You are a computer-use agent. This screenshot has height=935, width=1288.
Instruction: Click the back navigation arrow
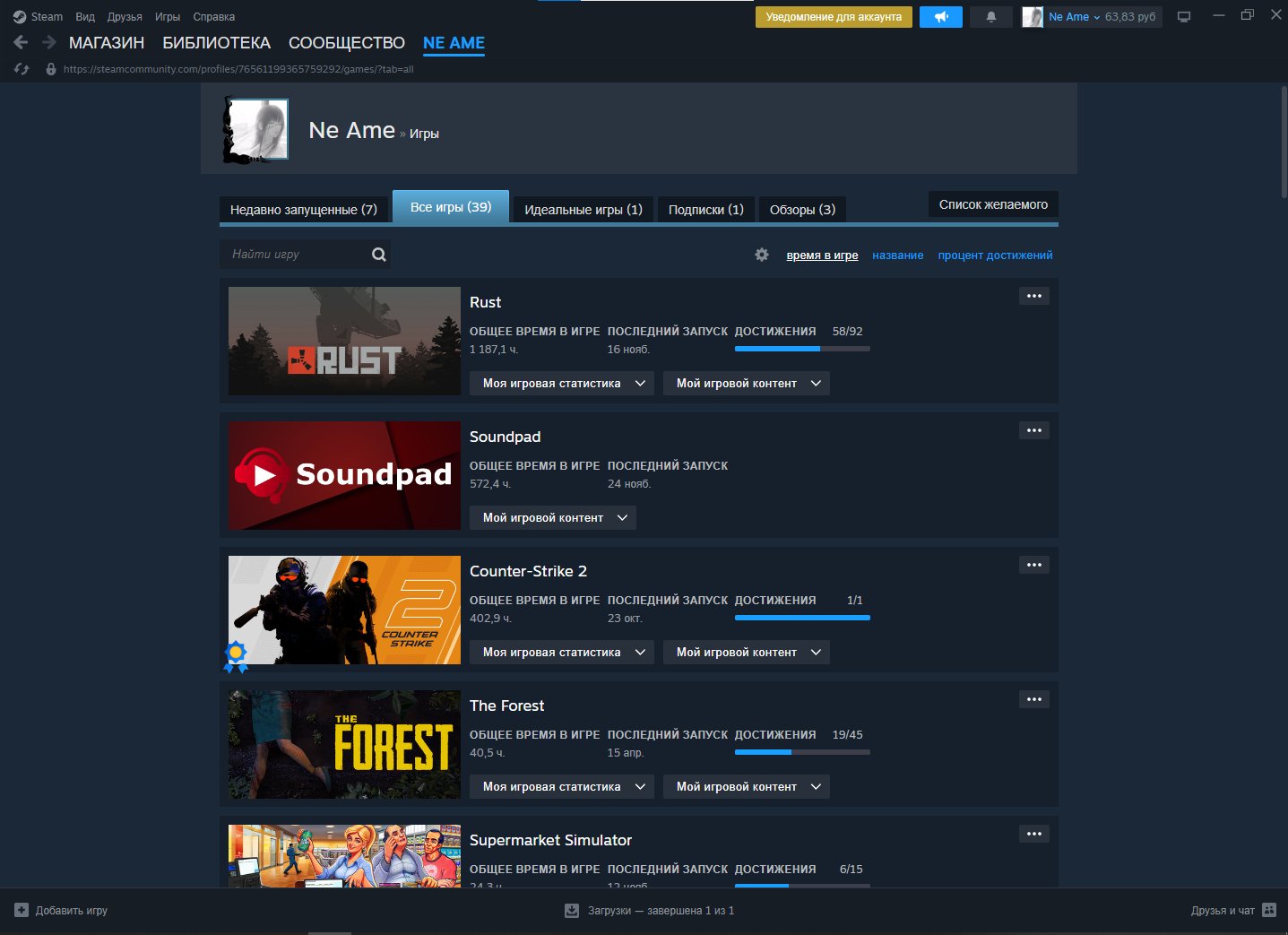(x=21, y=42)
